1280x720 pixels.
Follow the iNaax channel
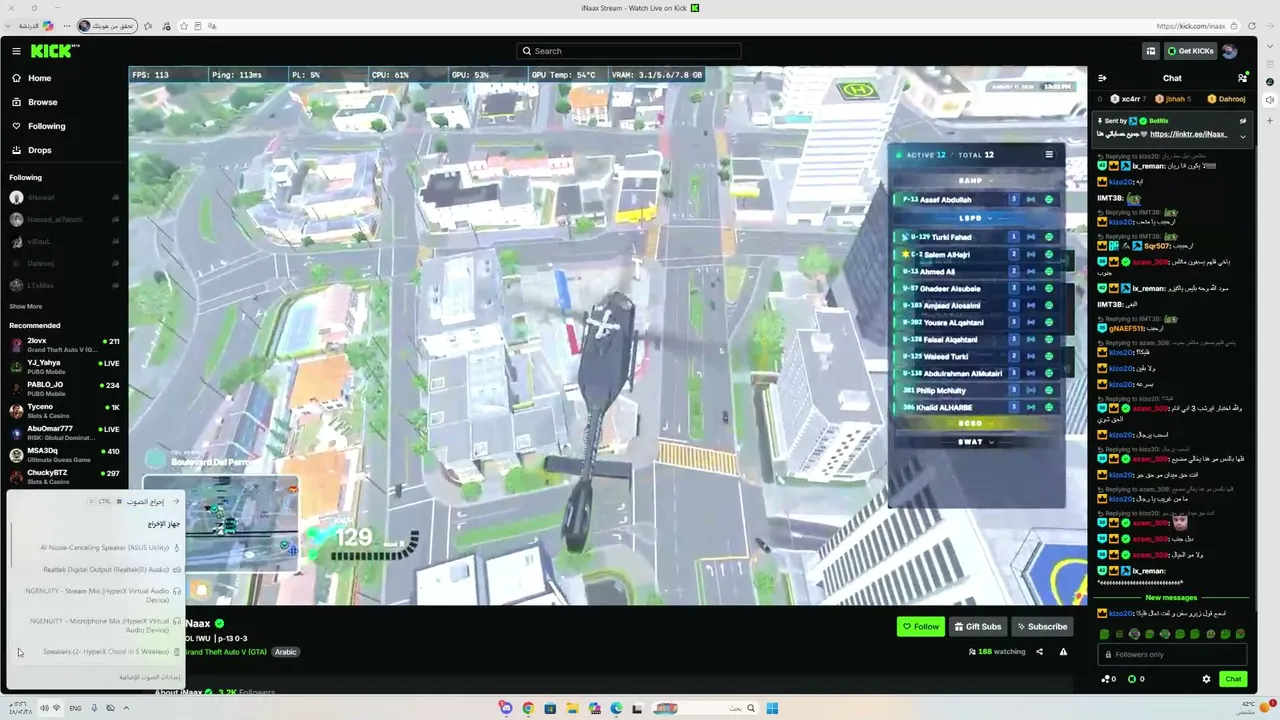pyautogui.click(x=920, y=627)
